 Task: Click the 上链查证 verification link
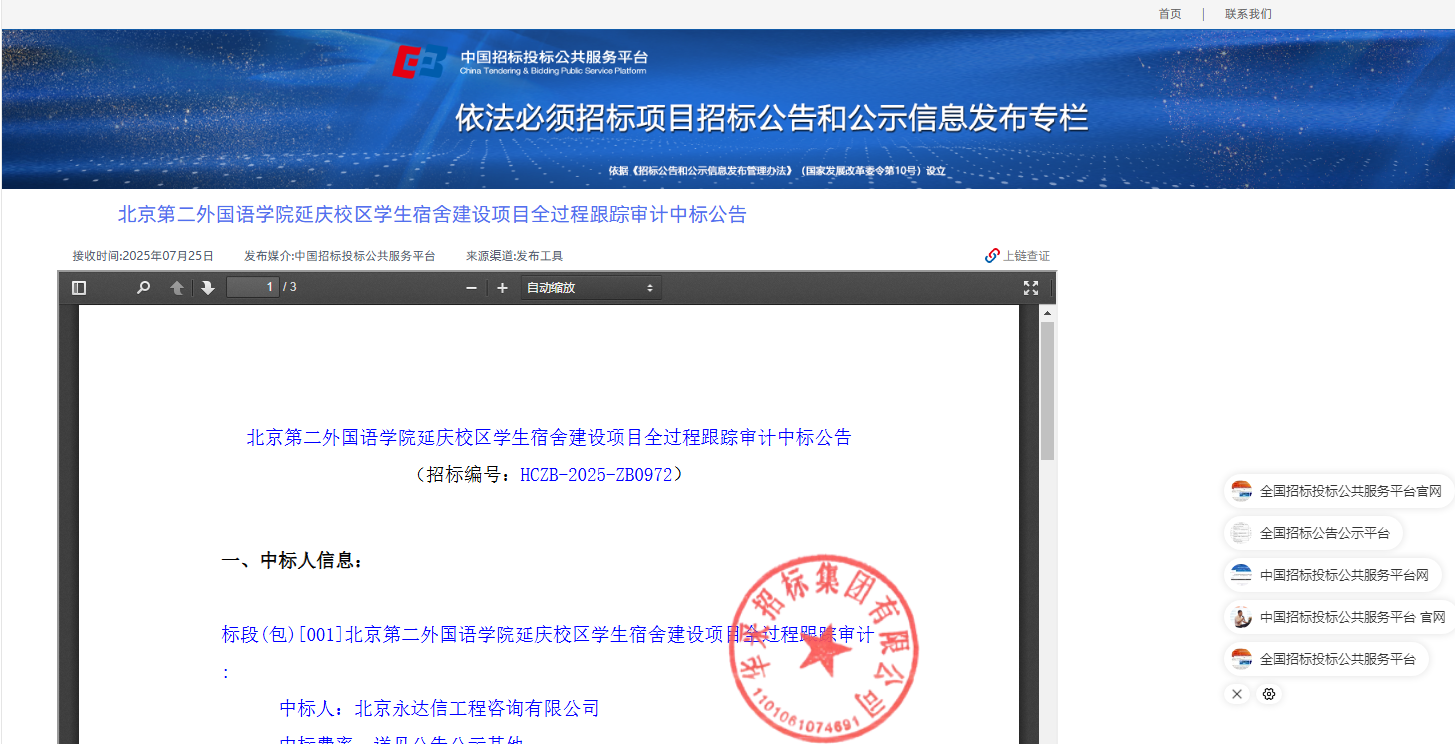(x=1018, y=256)
